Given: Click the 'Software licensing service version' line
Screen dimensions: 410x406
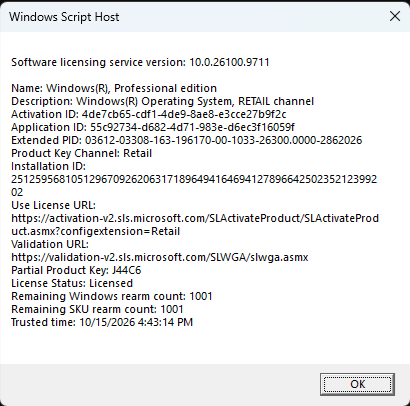Looking at the screenshot, I should point(140,62).
